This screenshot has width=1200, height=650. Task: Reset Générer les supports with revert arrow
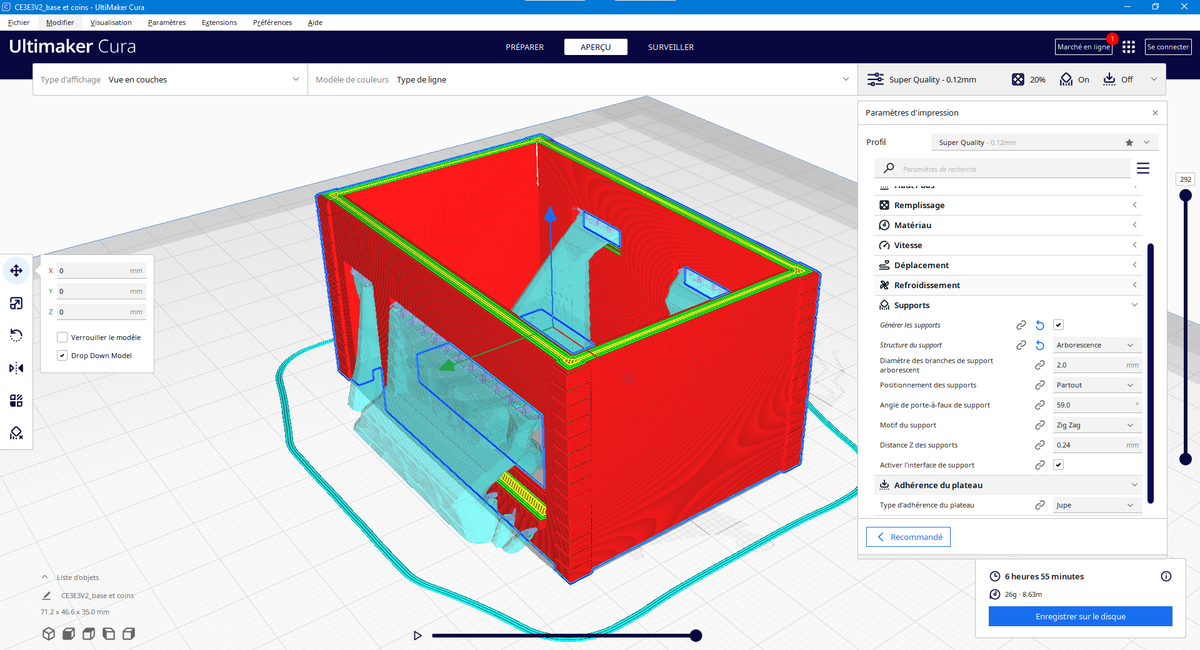click(x=1040, y=325)
